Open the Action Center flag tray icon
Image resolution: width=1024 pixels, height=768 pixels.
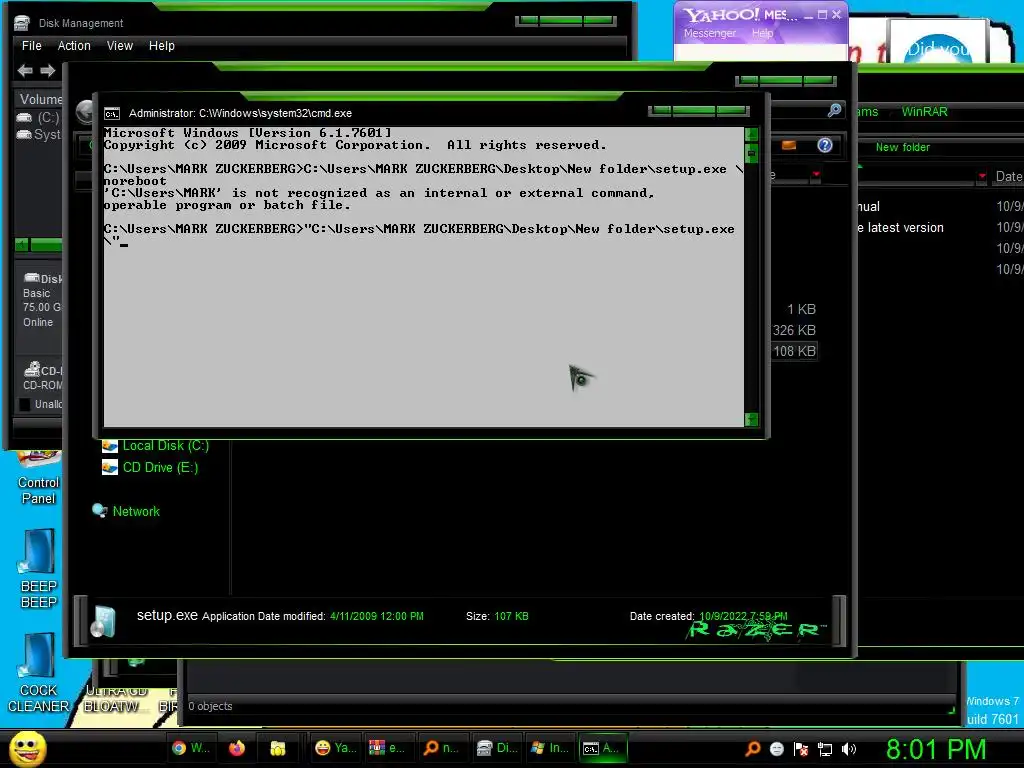pyautogui.click(x=801, y=749)
